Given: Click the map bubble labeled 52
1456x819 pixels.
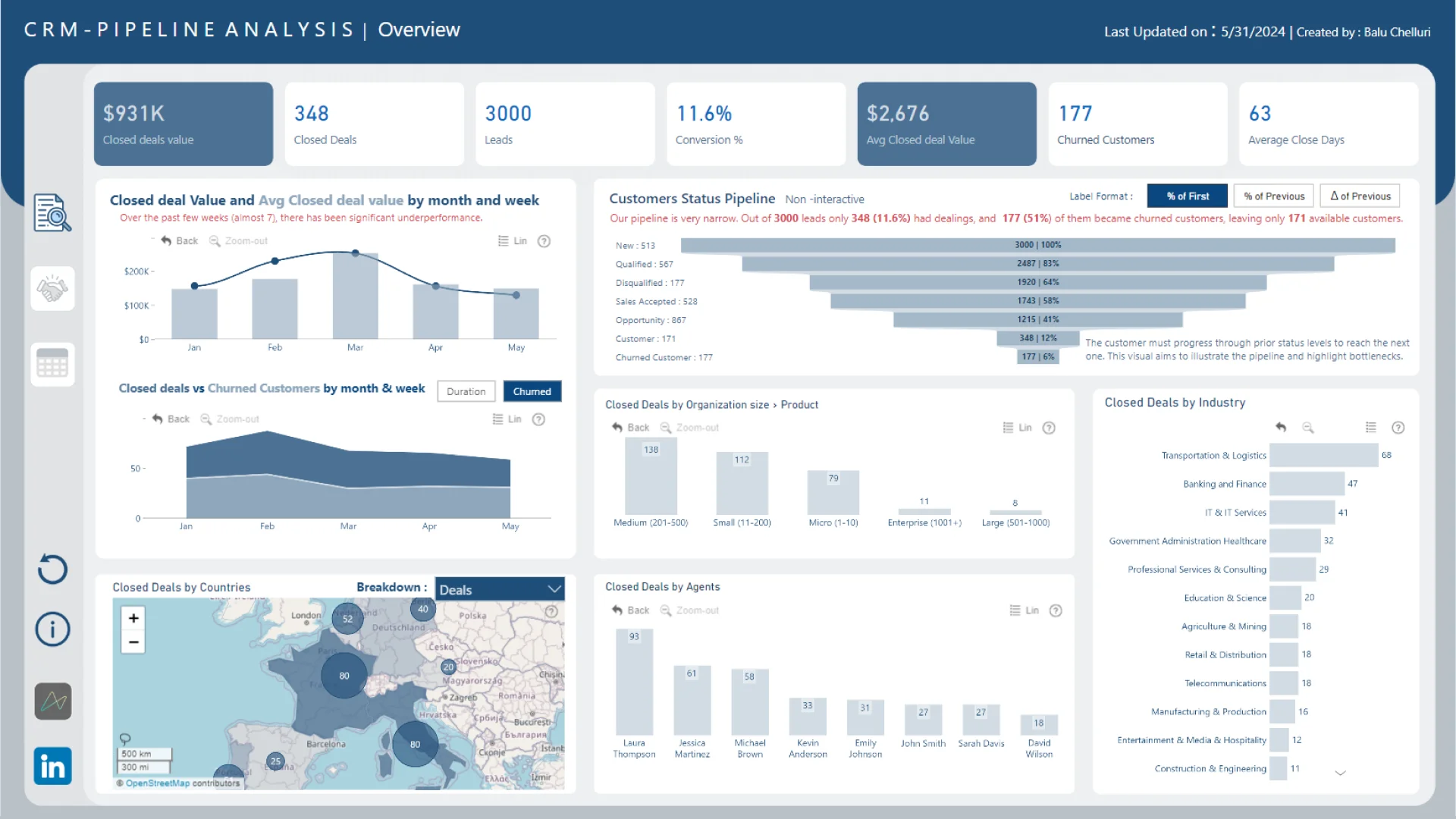Looking at the screenshot, I should tap(347, 619).
